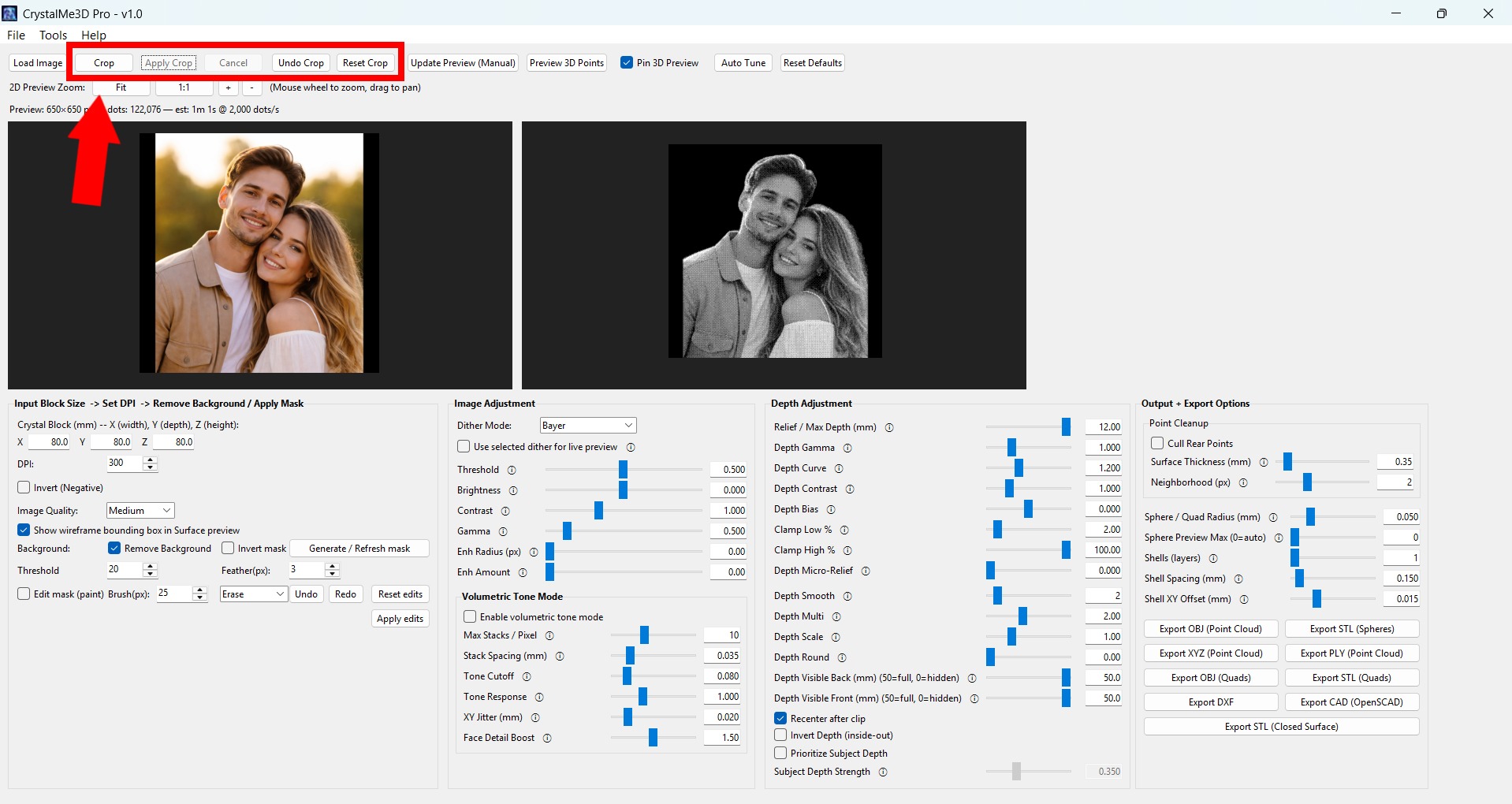The width and height of the screenshot is (1512, 804).
Task: Open the Tools menu
Action: [53, 35]
